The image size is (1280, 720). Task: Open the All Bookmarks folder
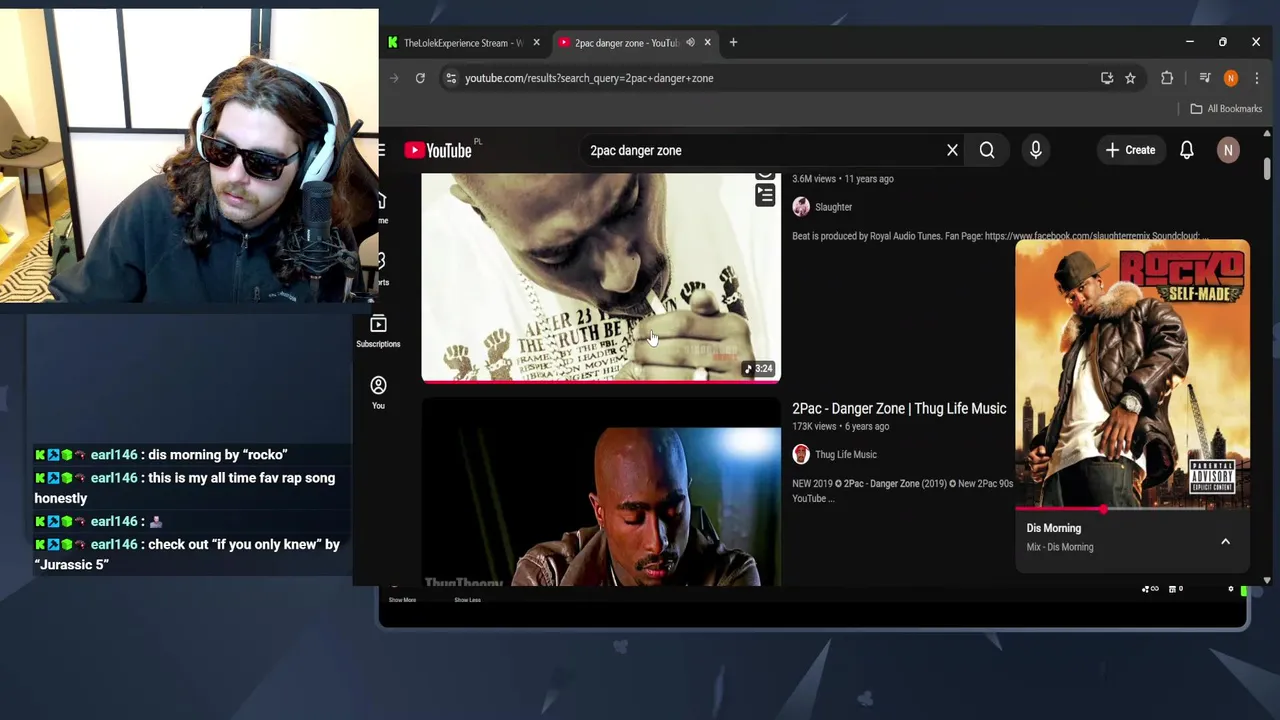[x=1226, y=108]
